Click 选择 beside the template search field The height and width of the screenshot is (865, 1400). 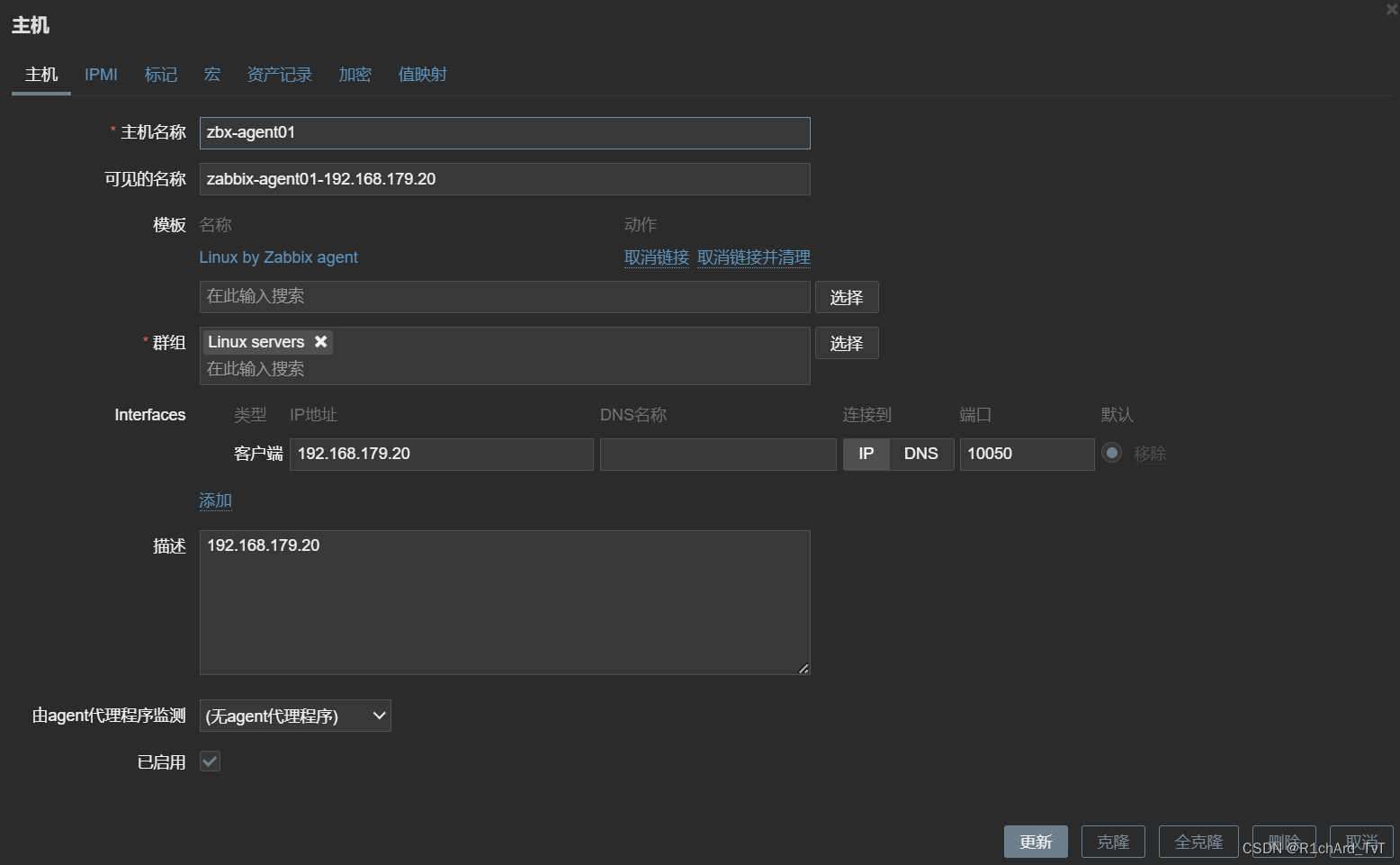(x=846, y=297)
